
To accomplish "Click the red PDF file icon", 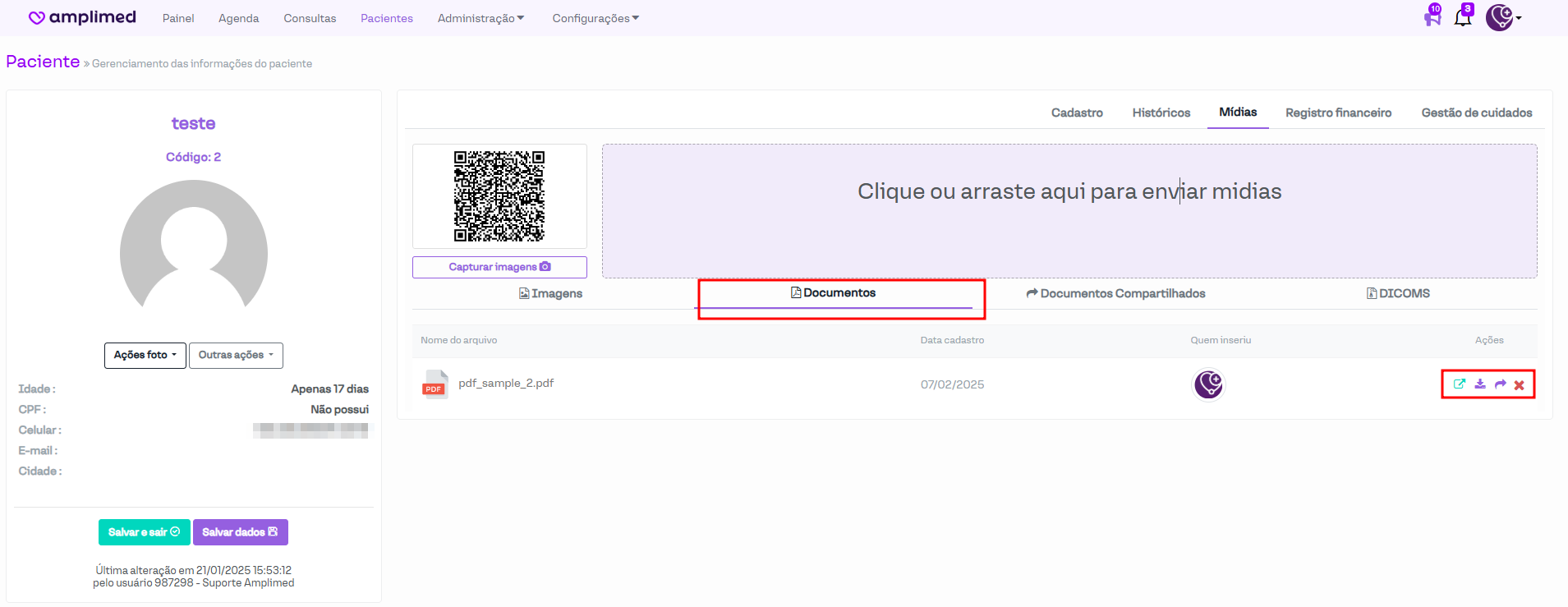I will [x=435, y=384].
